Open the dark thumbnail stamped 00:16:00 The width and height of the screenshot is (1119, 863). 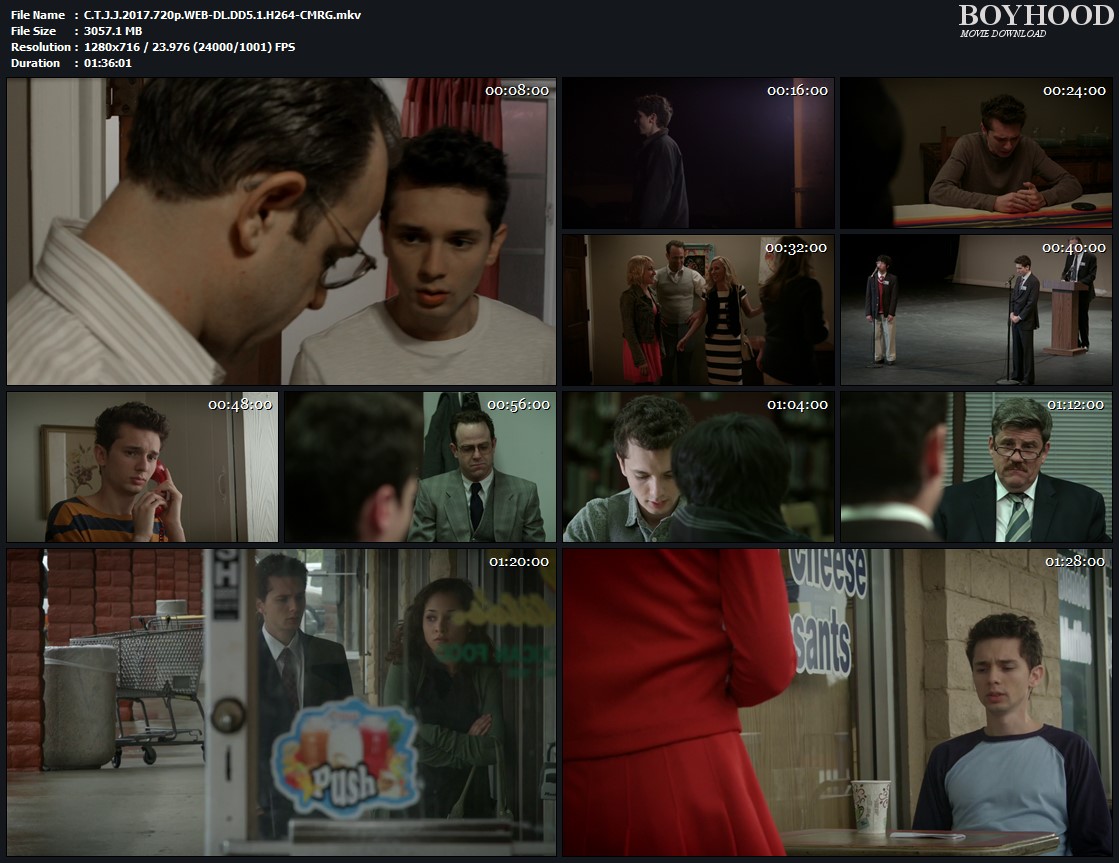point(697,153)
